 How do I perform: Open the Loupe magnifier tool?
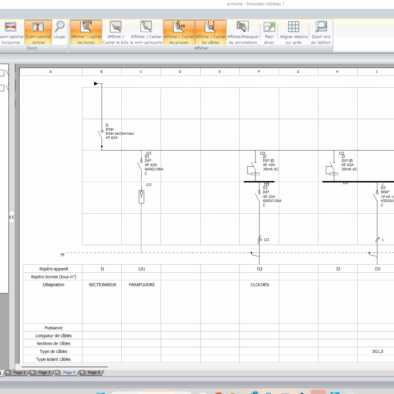(x=59, y=30)
